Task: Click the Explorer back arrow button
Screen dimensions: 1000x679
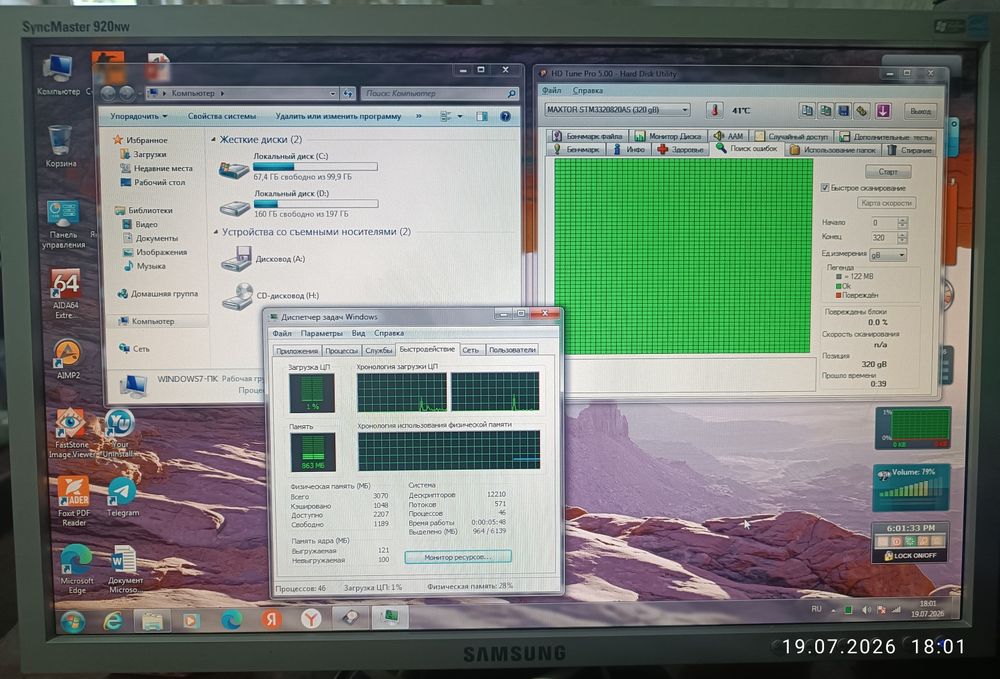Action: 108,93
